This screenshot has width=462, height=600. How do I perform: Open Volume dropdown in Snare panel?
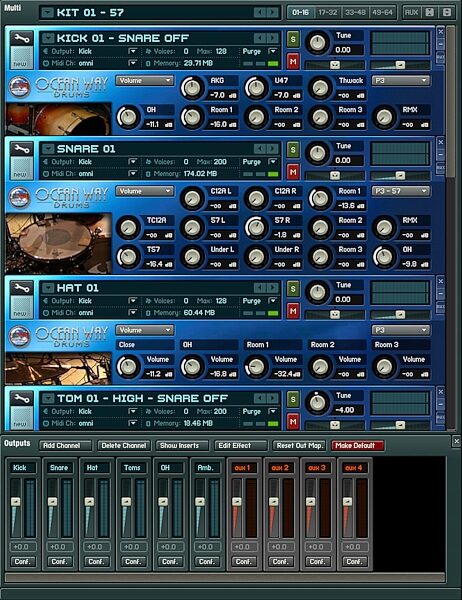(x=145, y=191)
